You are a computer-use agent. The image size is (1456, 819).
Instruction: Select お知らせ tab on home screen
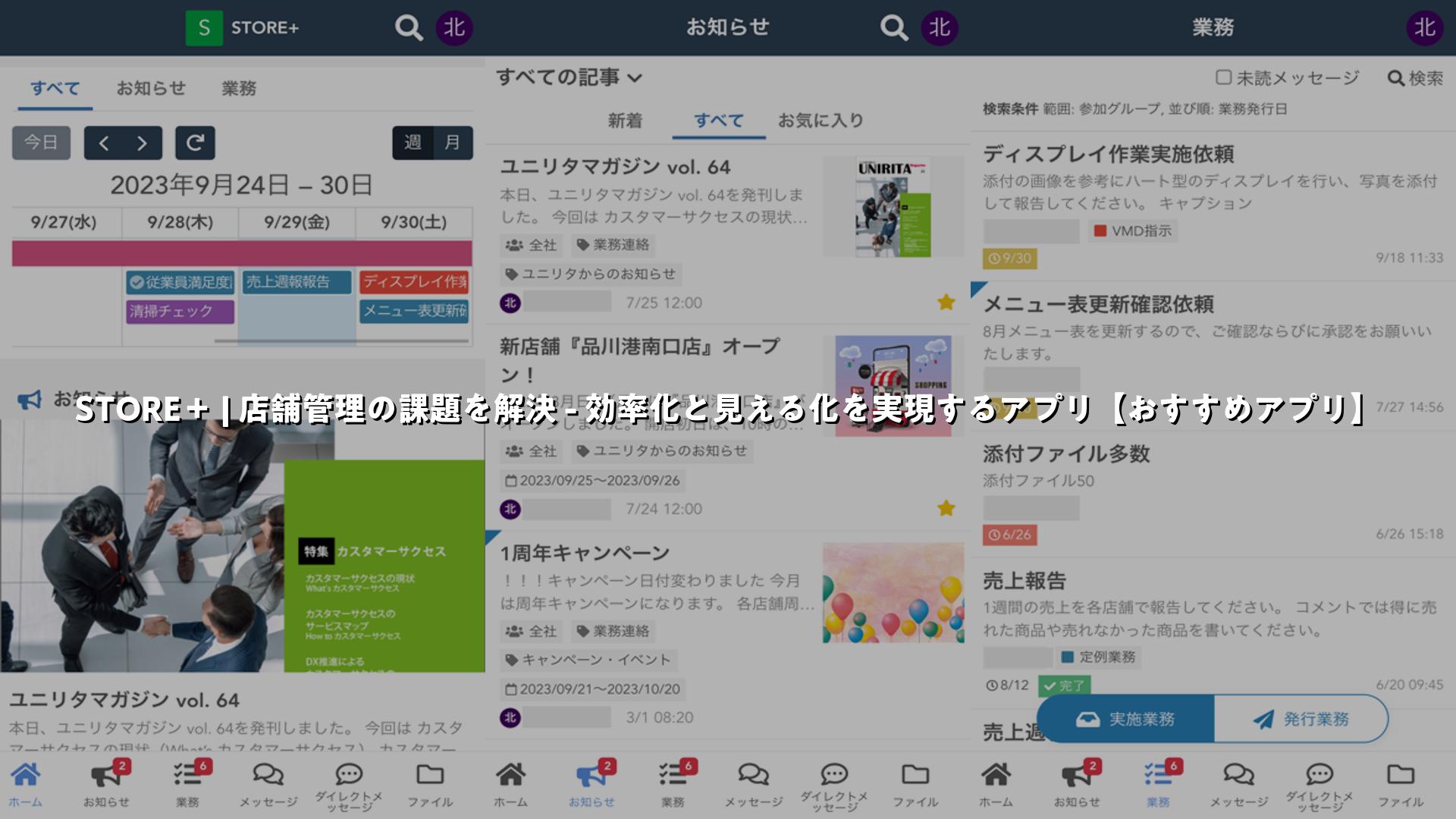[x=151, y=89]
